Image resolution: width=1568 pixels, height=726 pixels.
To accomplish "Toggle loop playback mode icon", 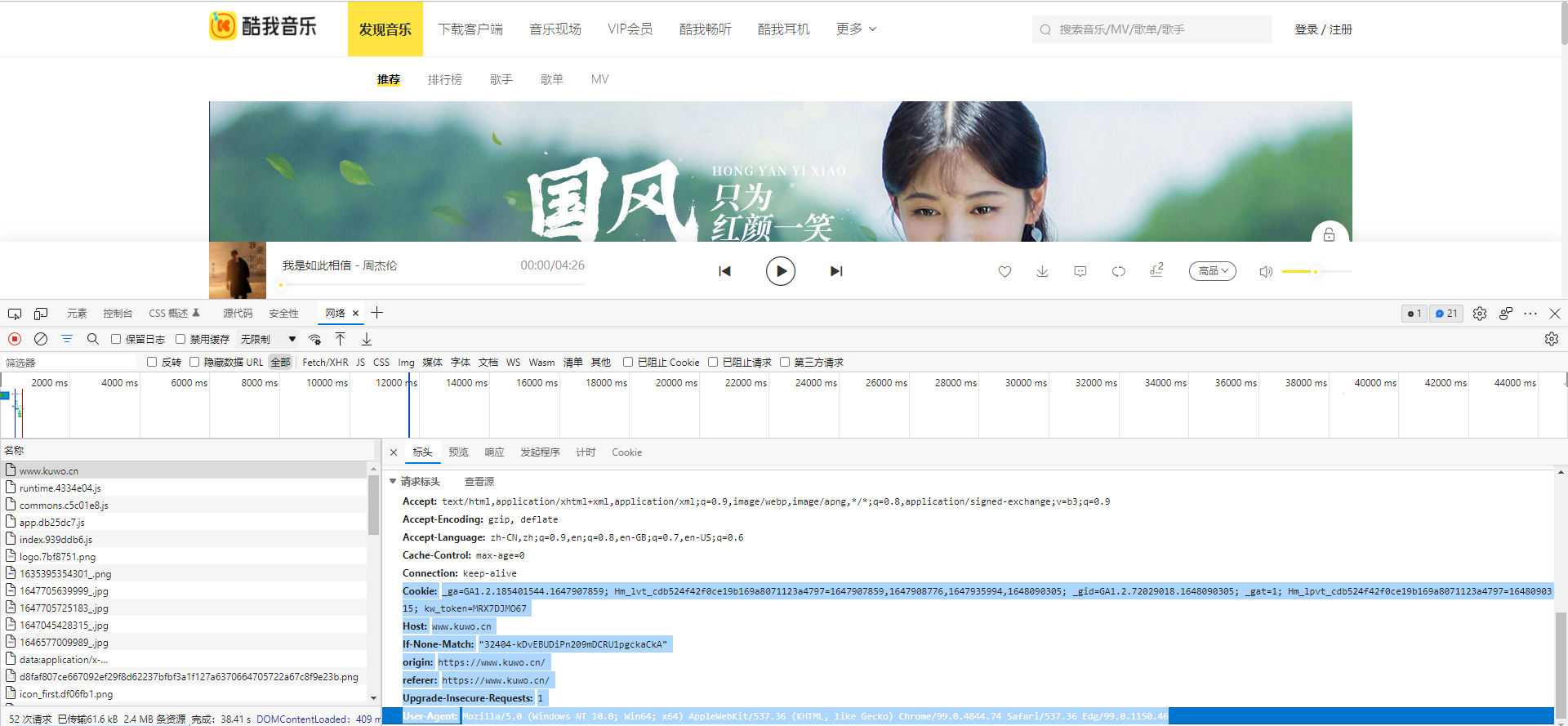I will [x=1119, y=271].
